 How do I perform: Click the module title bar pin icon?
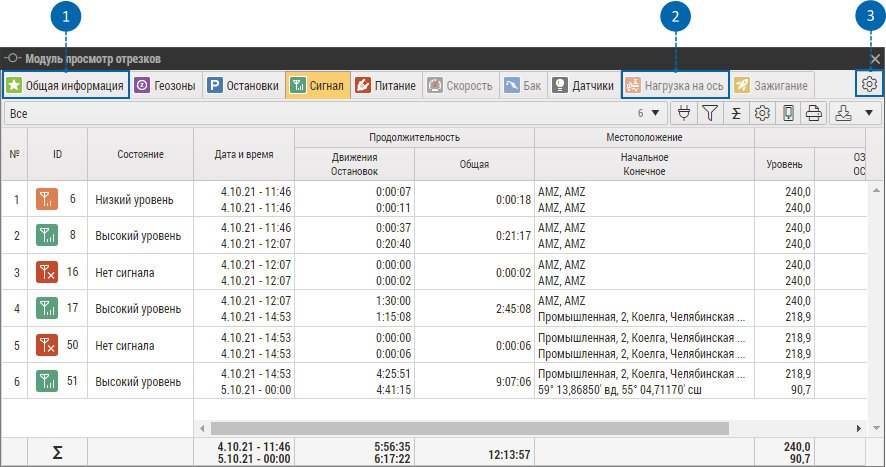[12, 58]
